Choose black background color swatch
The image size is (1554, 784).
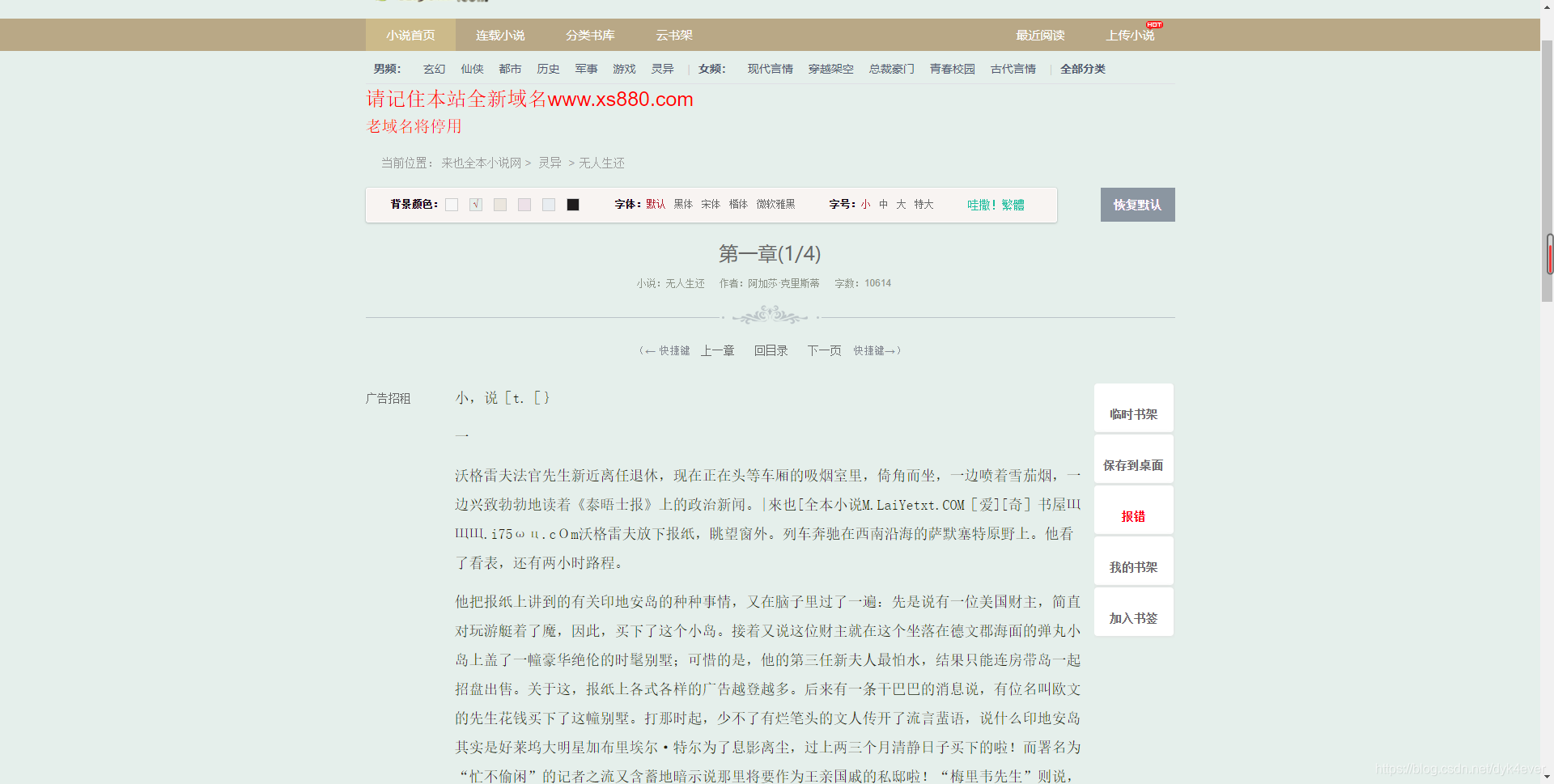[x=573, y=205]
